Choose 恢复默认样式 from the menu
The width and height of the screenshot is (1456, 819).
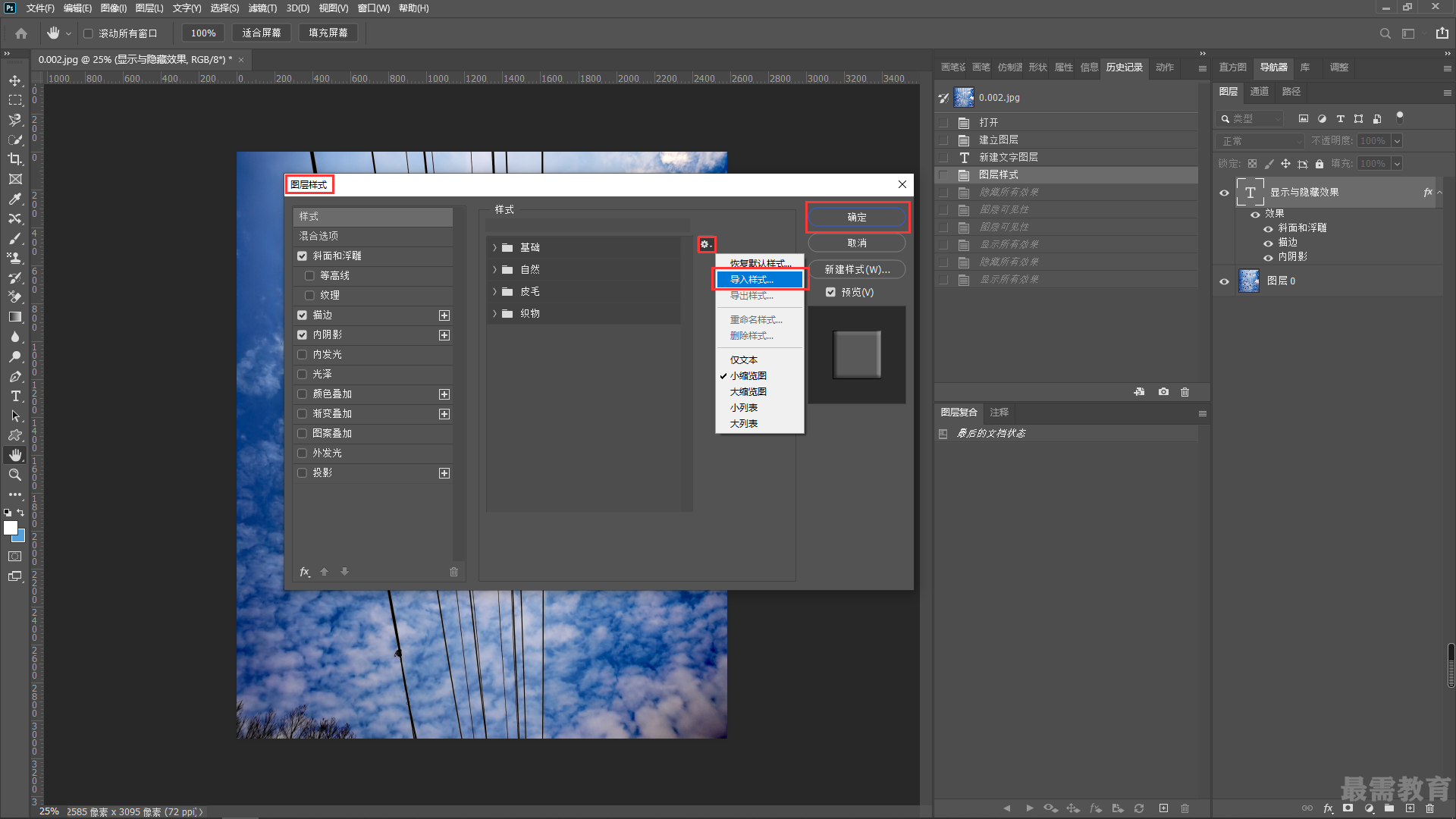click(759, 263)
